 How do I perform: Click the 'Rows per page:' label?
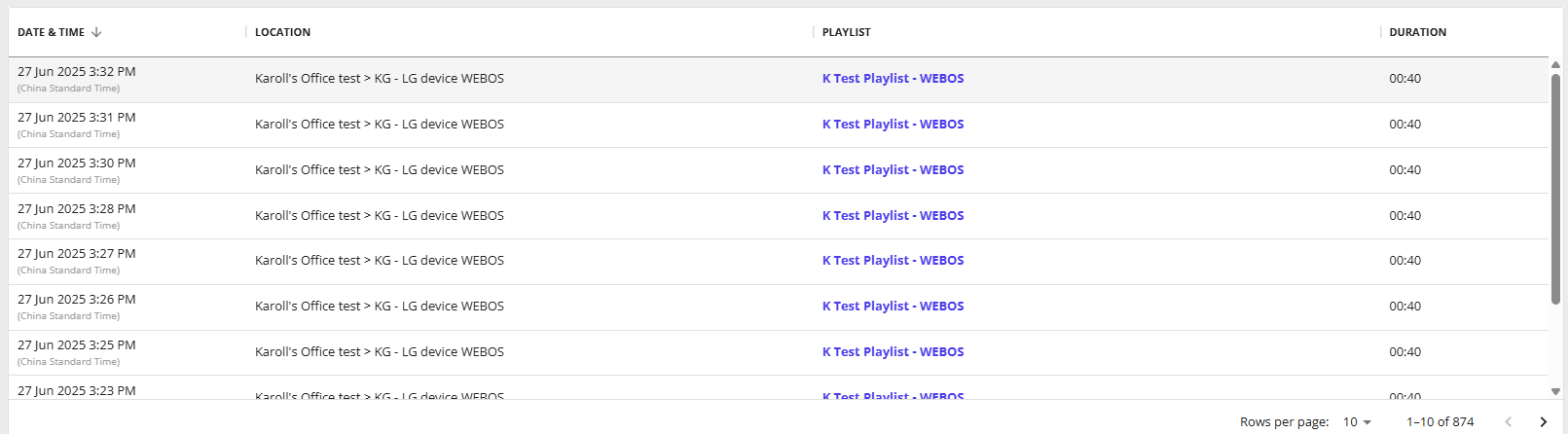[1284, 421]
